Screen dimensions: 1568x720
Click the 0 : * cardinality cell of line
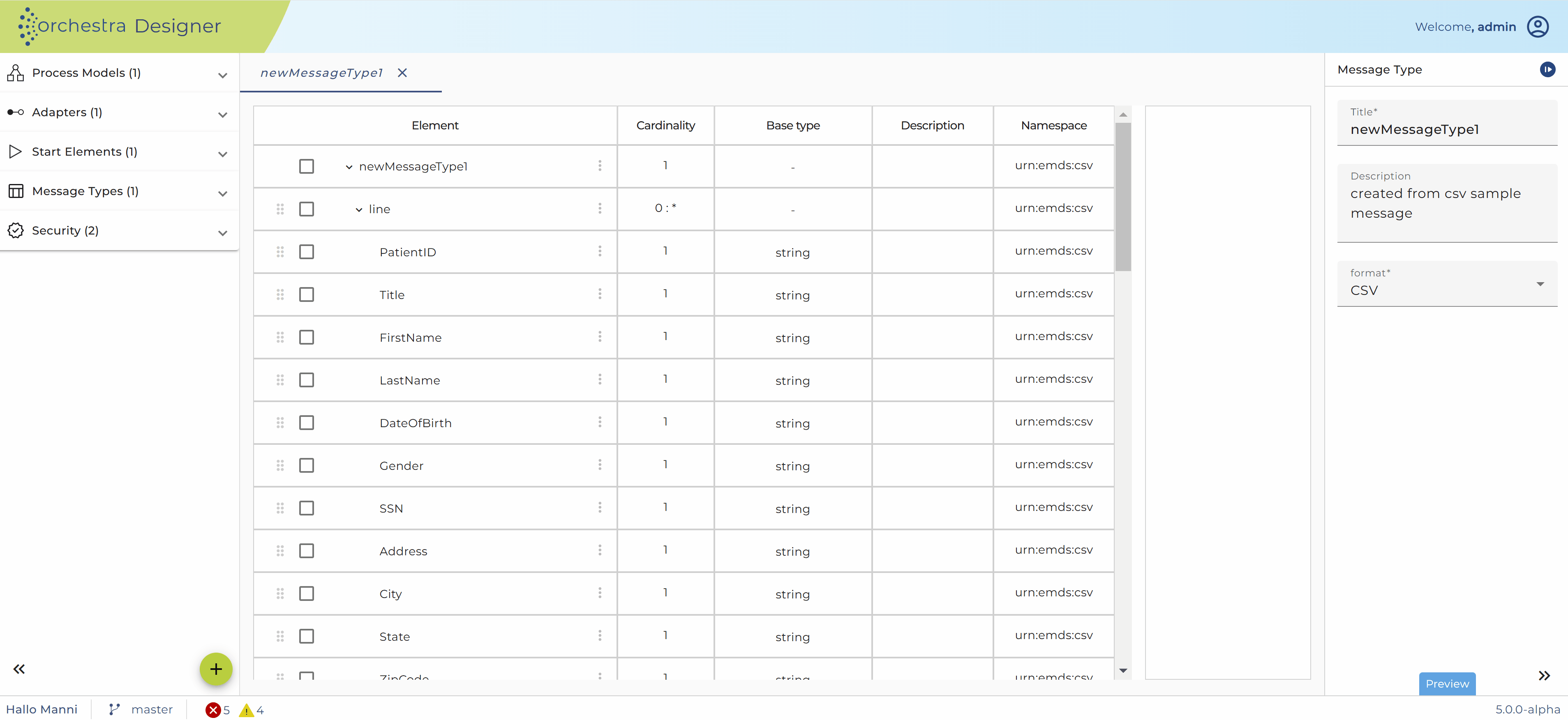coord(665,208)
